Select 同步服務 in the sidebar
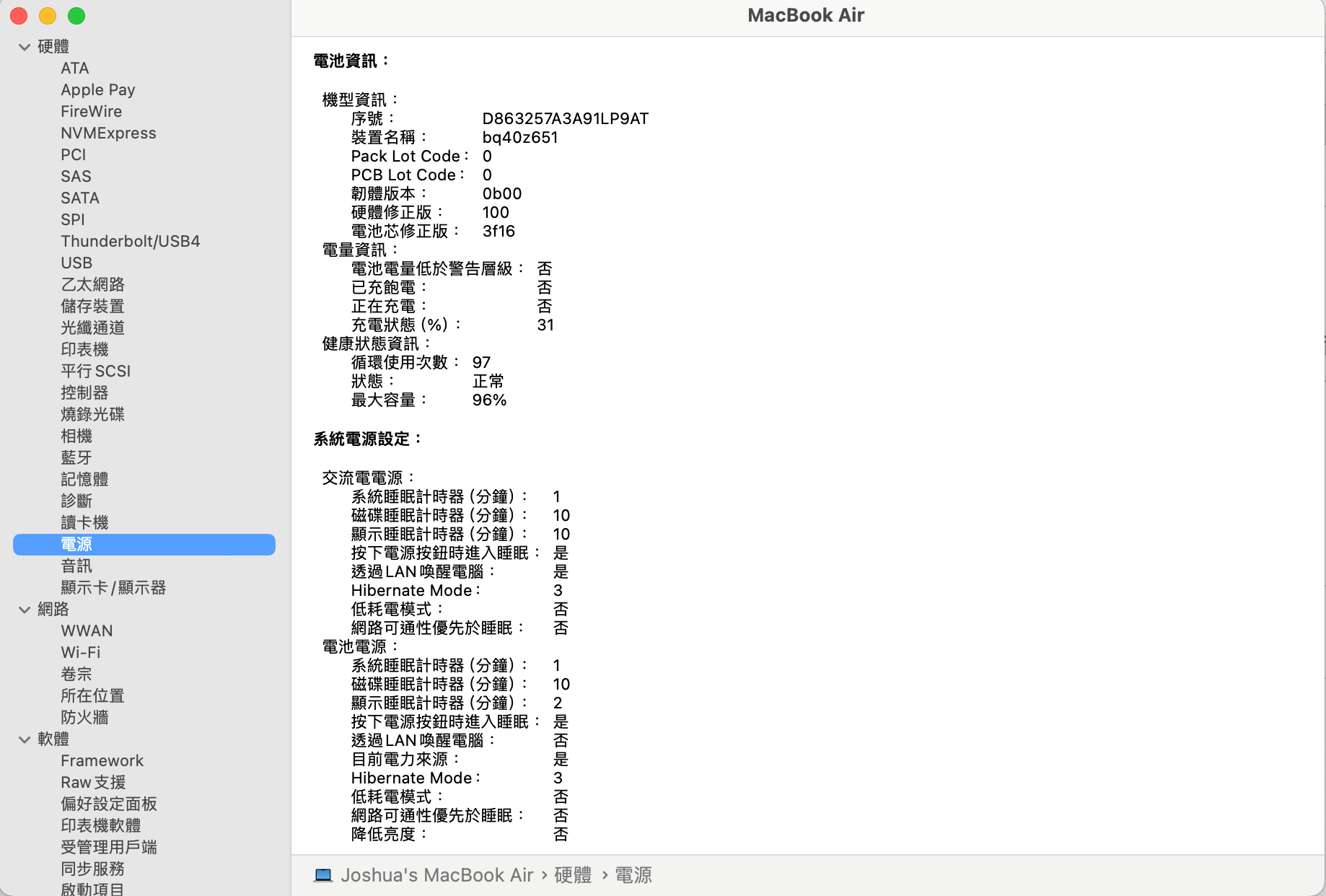Screen dimensions: 1326x896 click(x=92, y=869)
